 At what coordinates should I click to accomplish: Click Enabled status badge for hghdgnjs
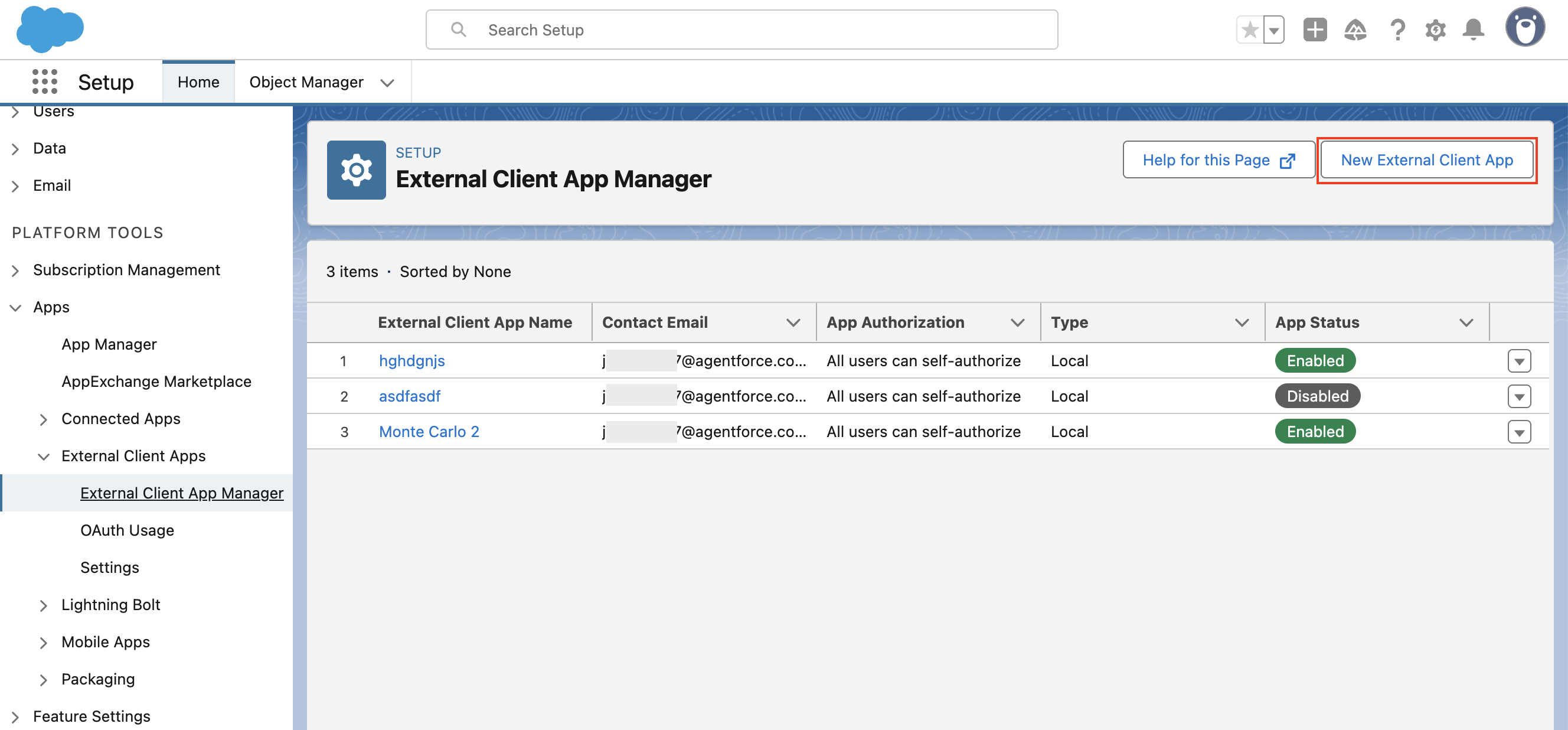[x=1315, y=360]
